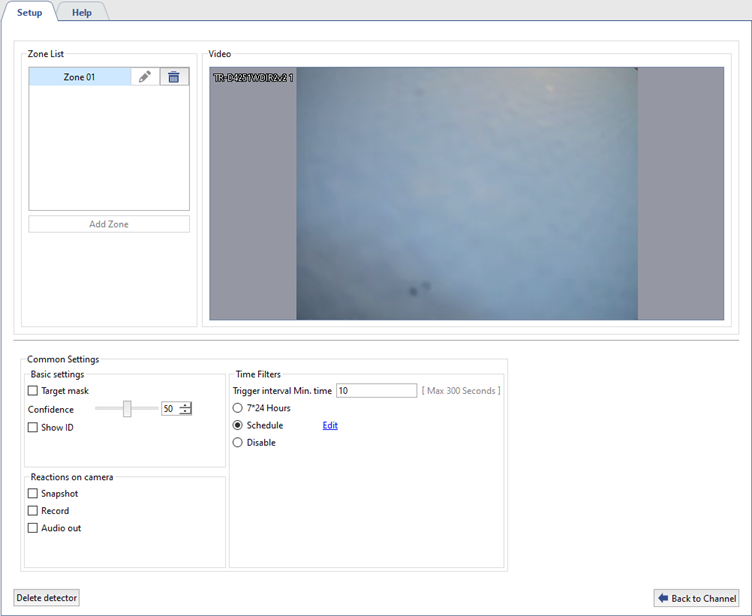Click the trash delete icon for Zone 01
Screen dimensions: 752x616
point(174,77)
